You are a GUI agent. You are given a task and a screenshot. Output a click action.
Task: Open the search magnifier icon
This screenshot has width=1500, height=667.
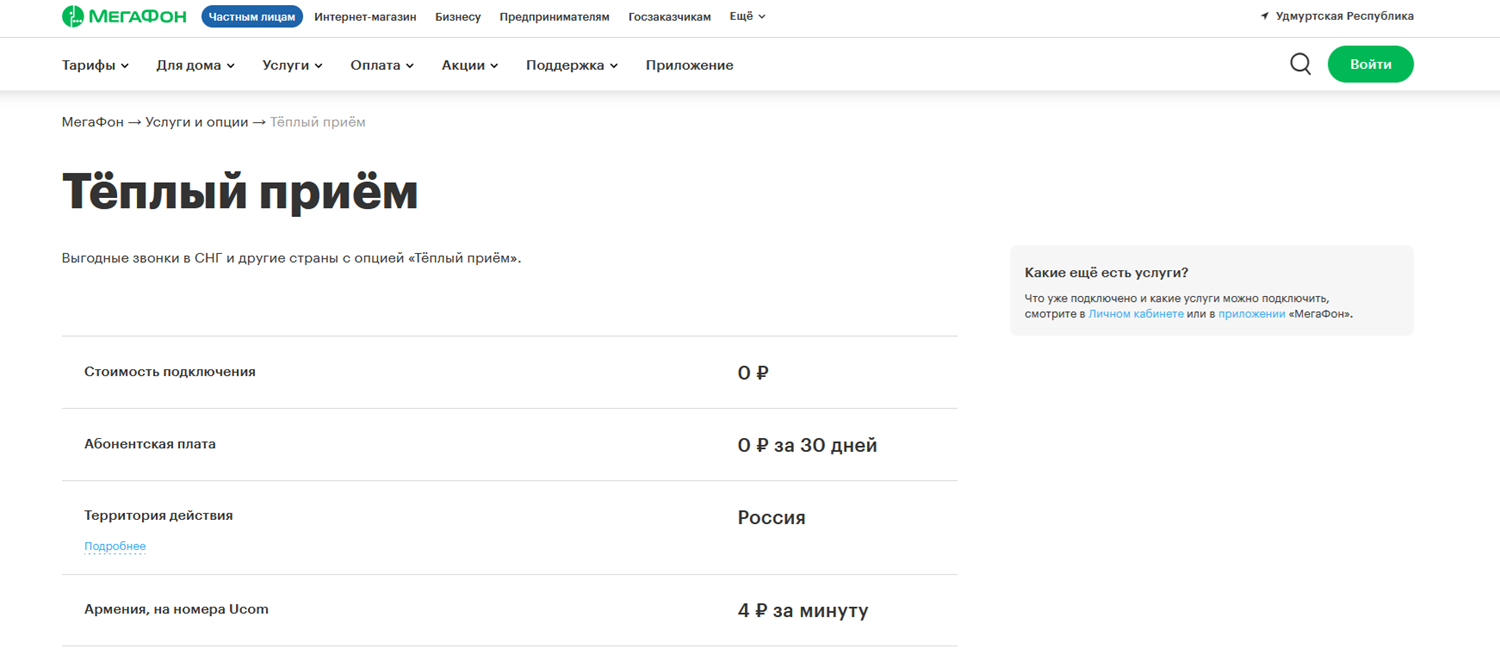click(x=1300, y=64)
